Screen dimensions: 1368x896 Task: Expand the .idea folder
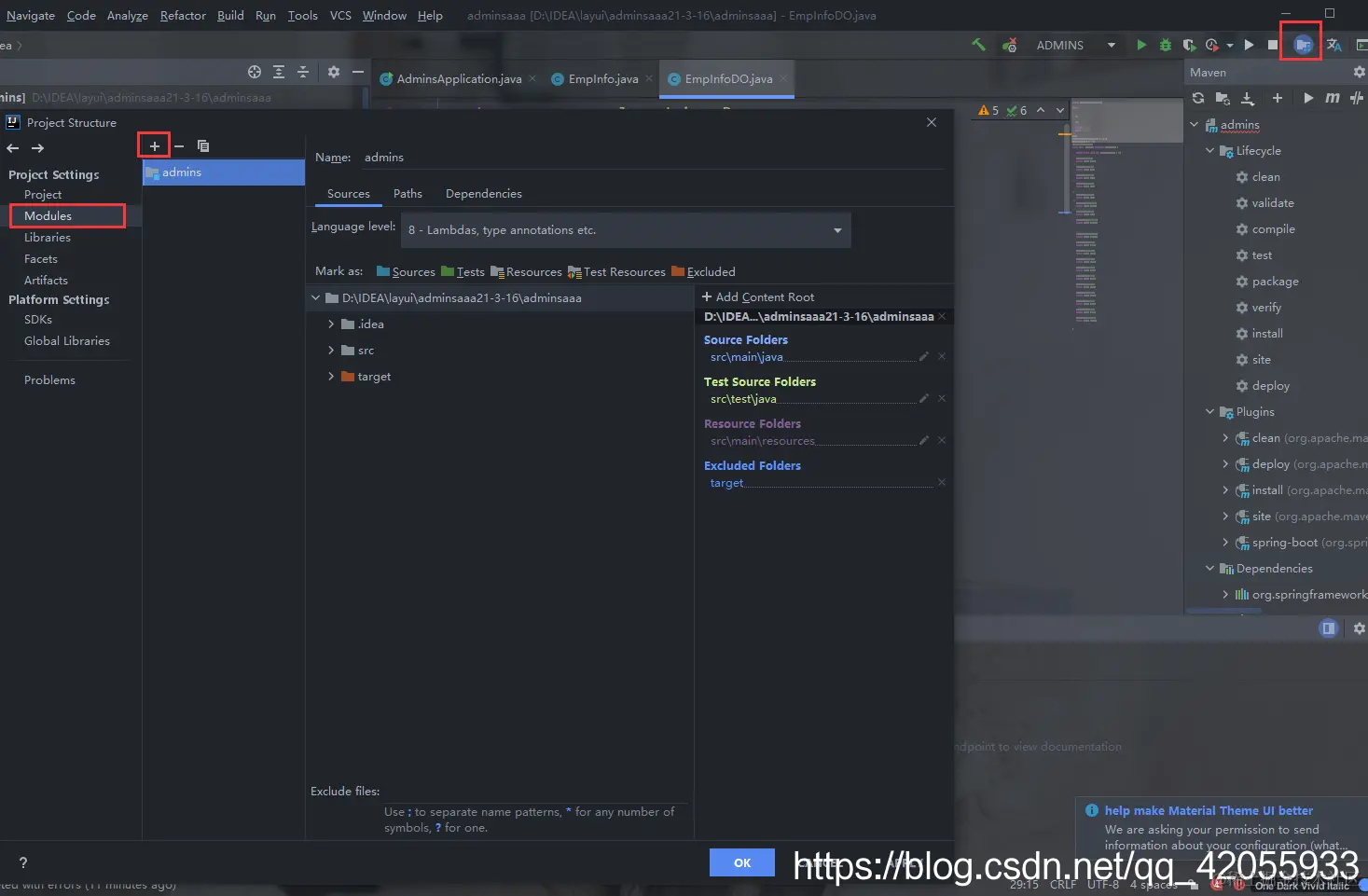tap(331, 324)
